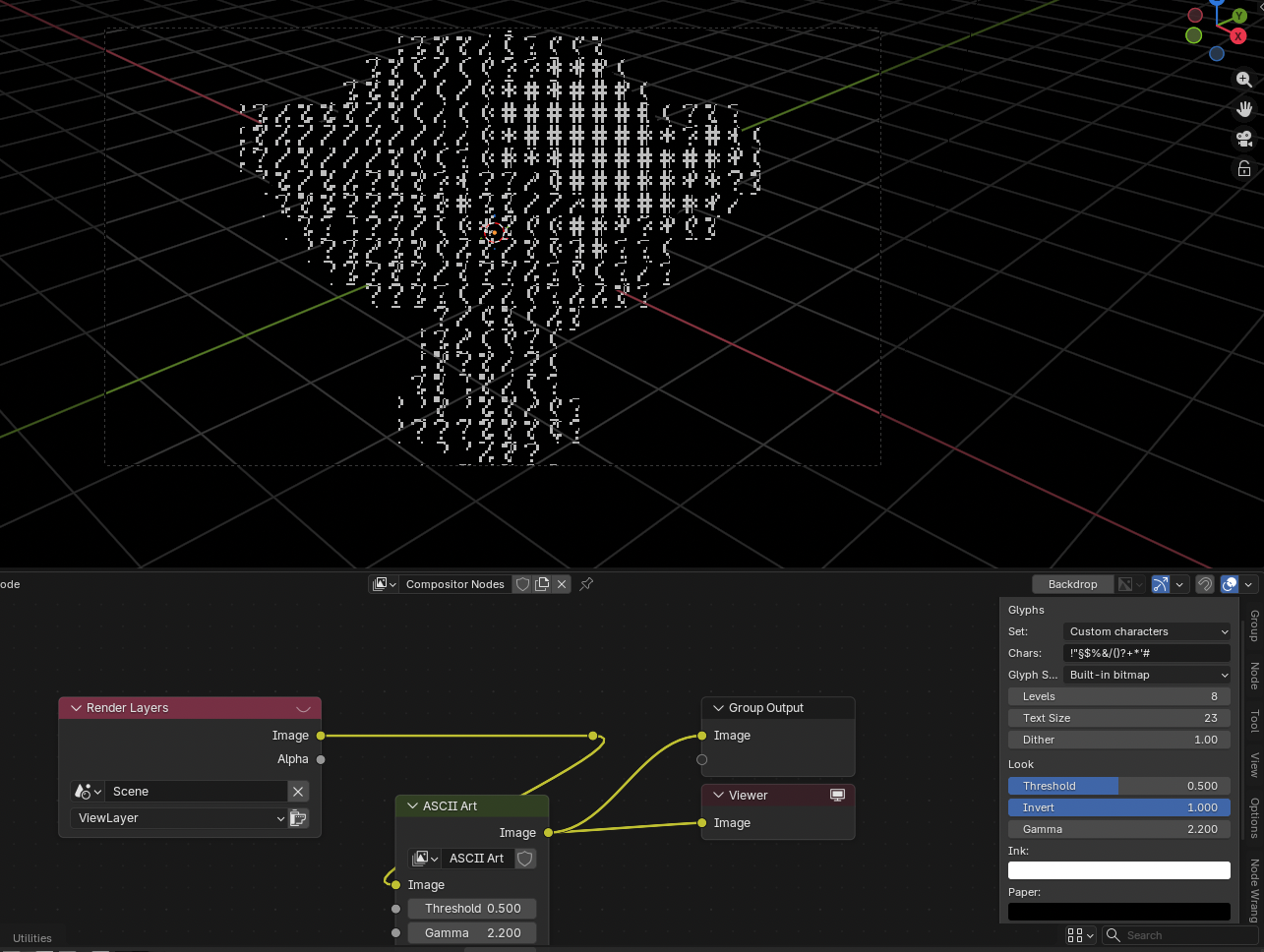Toggle fake user shield for Compositor Nodes
Screen dimensions: 1264x952
click(x=523, y=584)
